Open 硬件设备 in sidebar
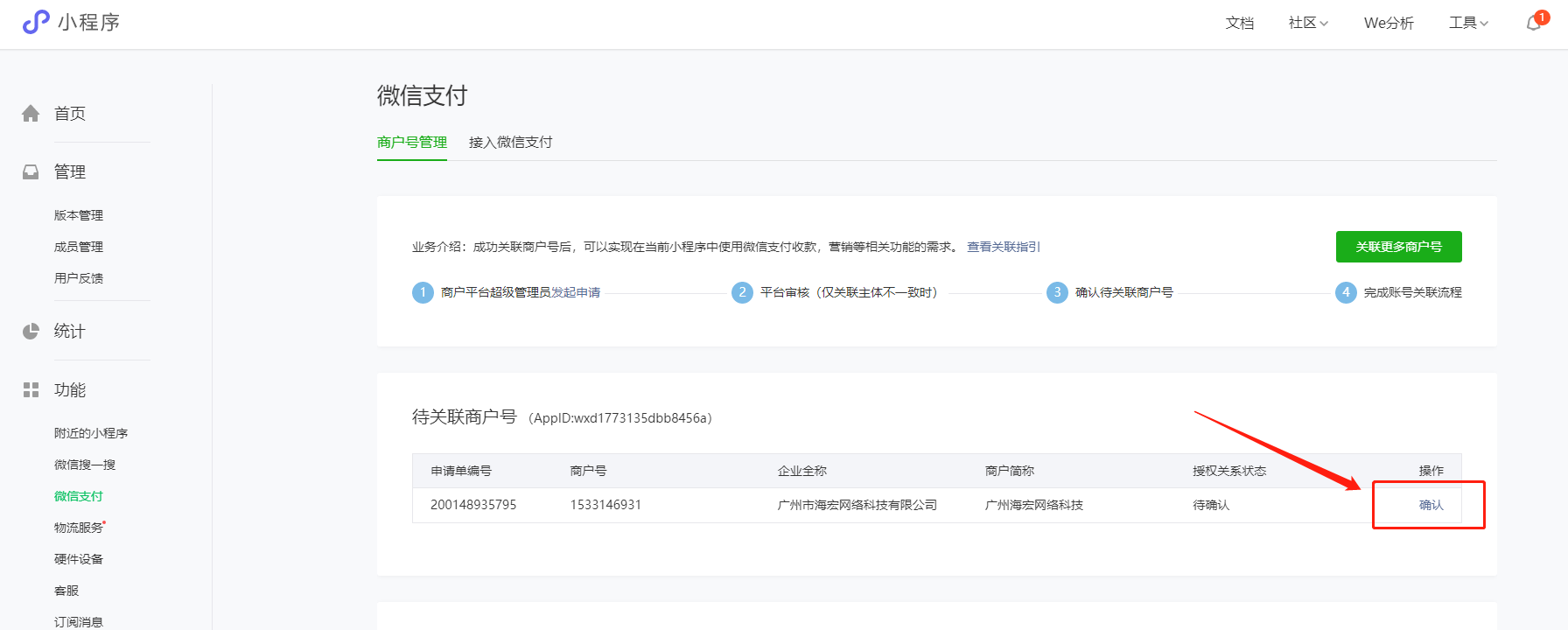 point(79,559)
